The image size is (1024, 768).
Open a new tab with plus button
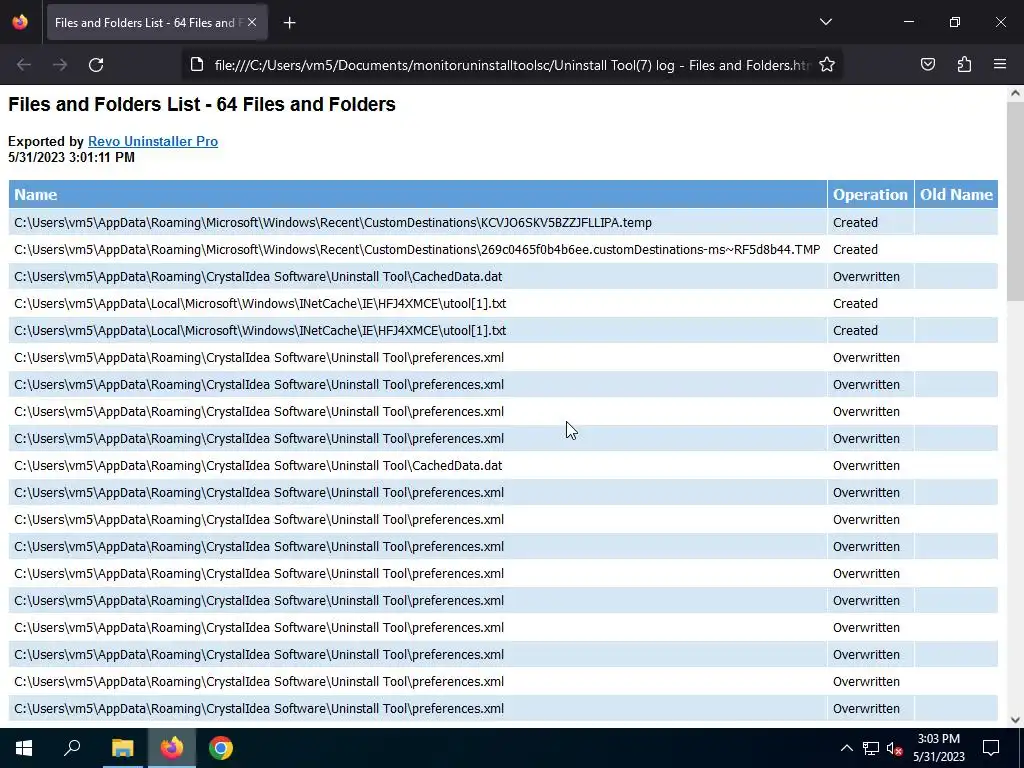289,23
